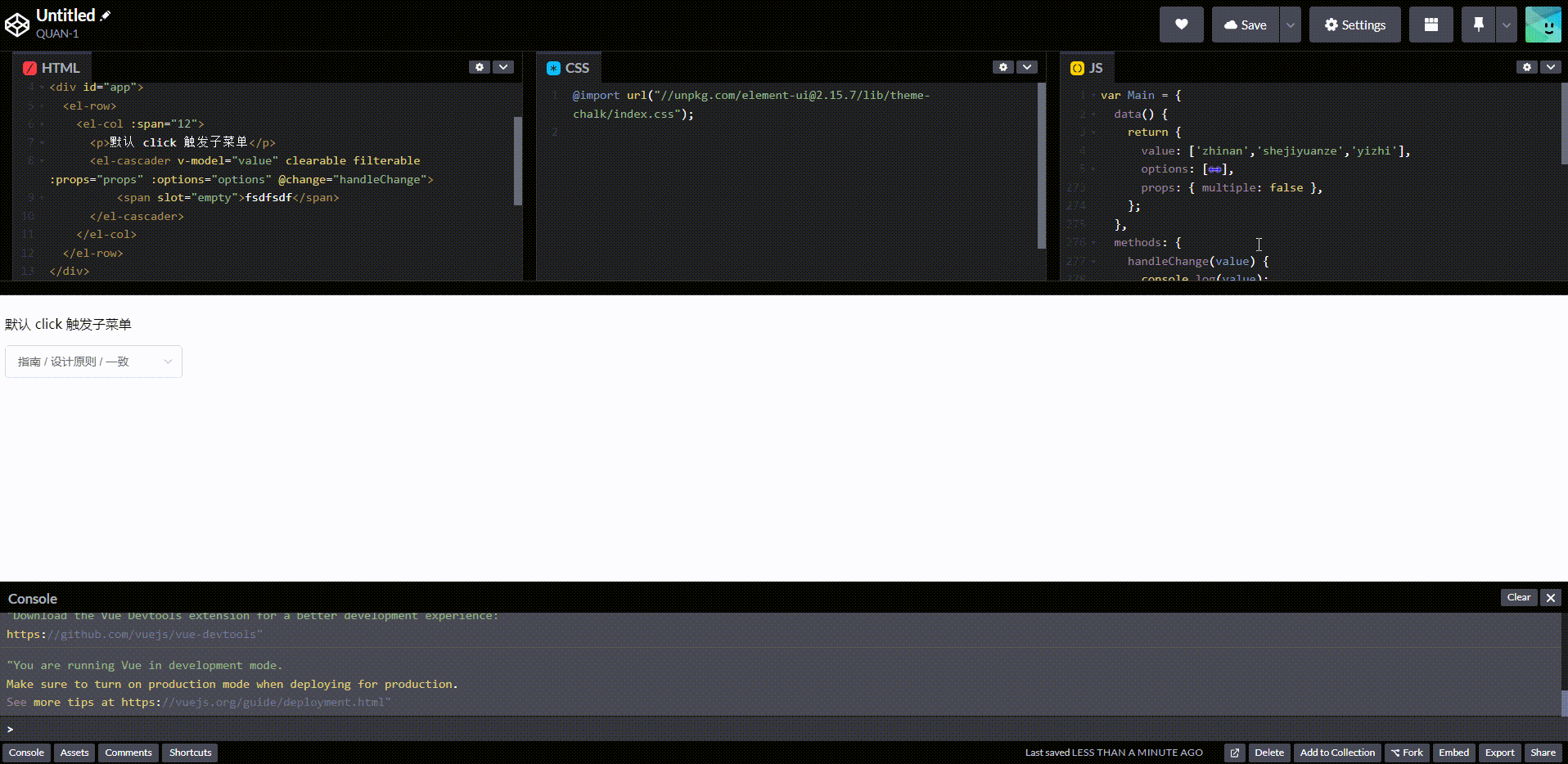Open the cascader showing 指南 / 设计原则 / 一致
The image size is (1568, 764).
[93, 362]
